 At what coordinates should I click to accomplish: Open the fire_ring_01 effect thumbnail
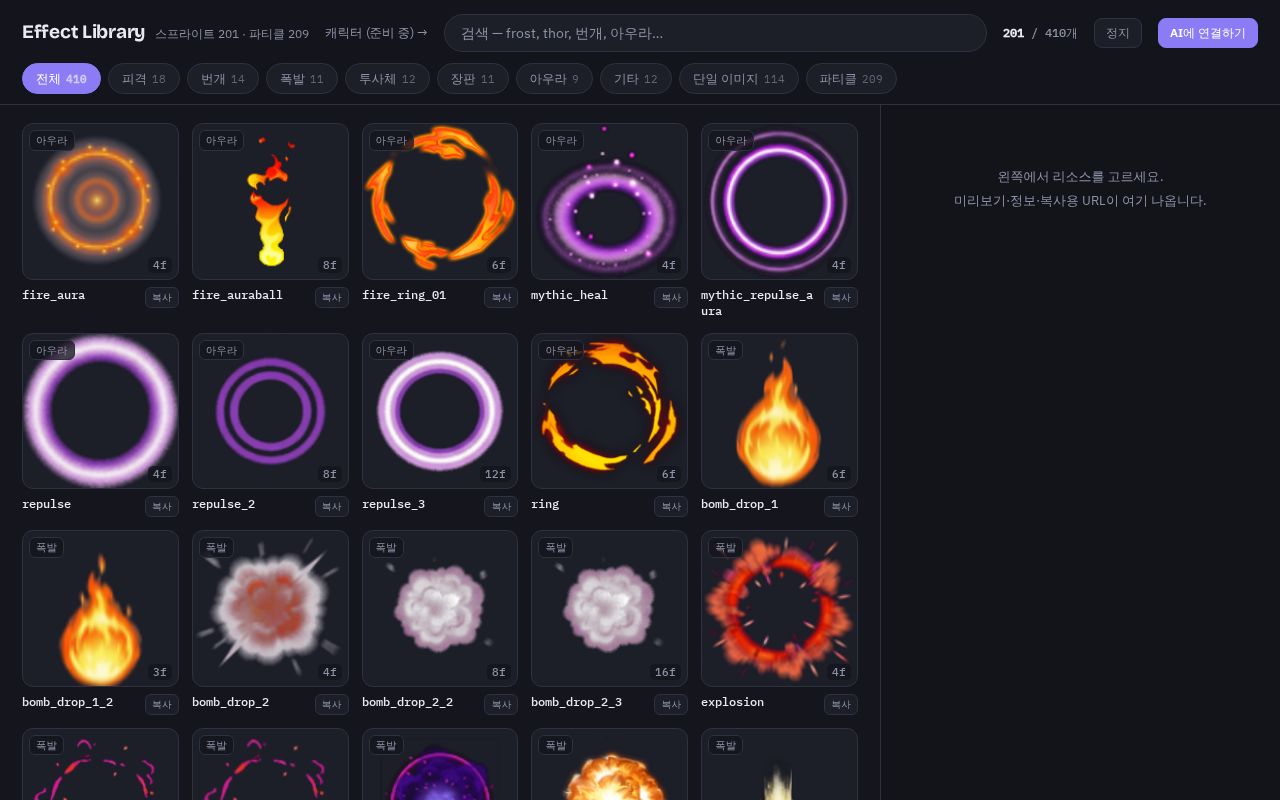[440, 201]
